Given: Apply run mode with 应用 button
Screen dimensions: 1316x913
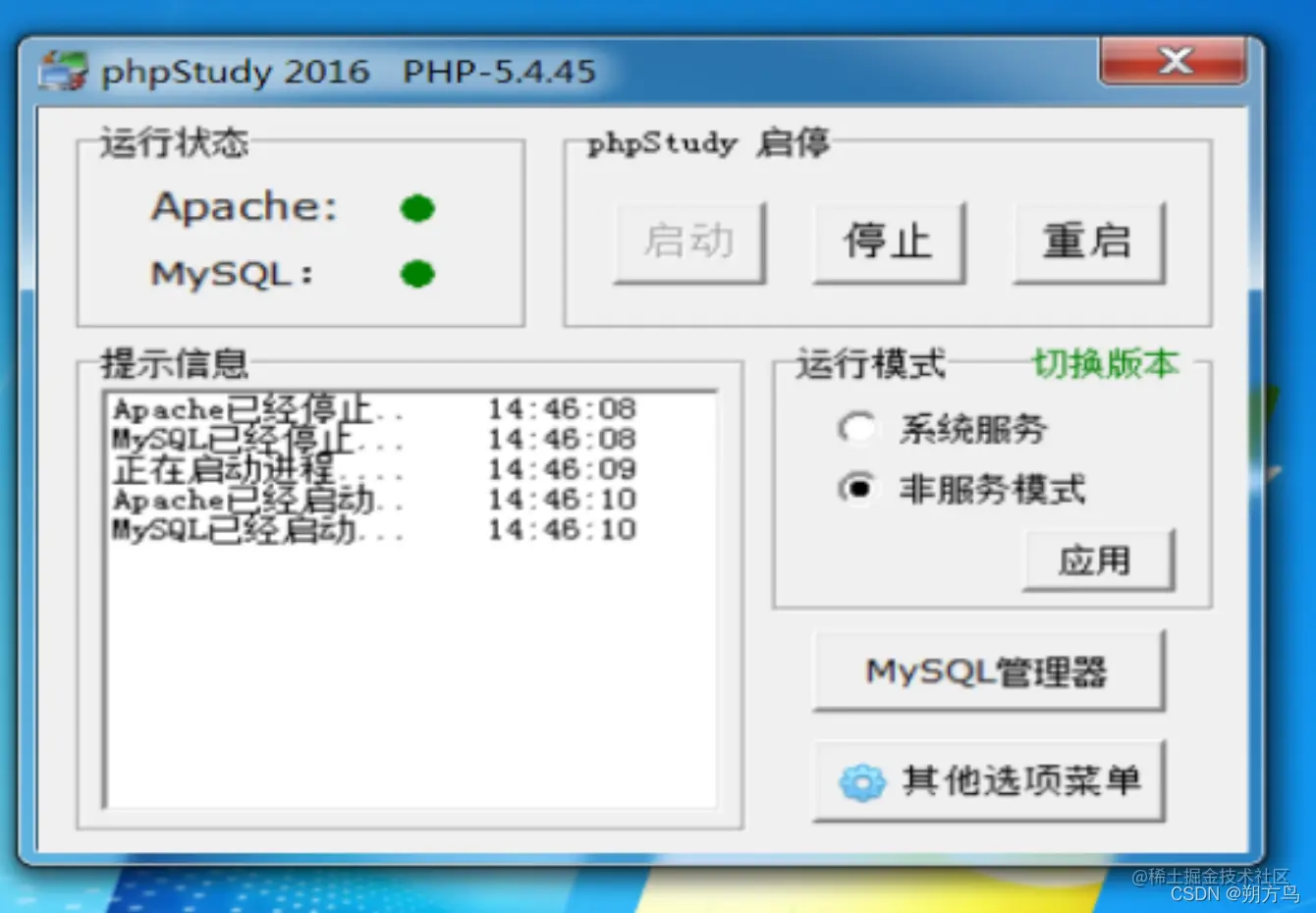Looking at the screenshot, I should point(1098,561).
